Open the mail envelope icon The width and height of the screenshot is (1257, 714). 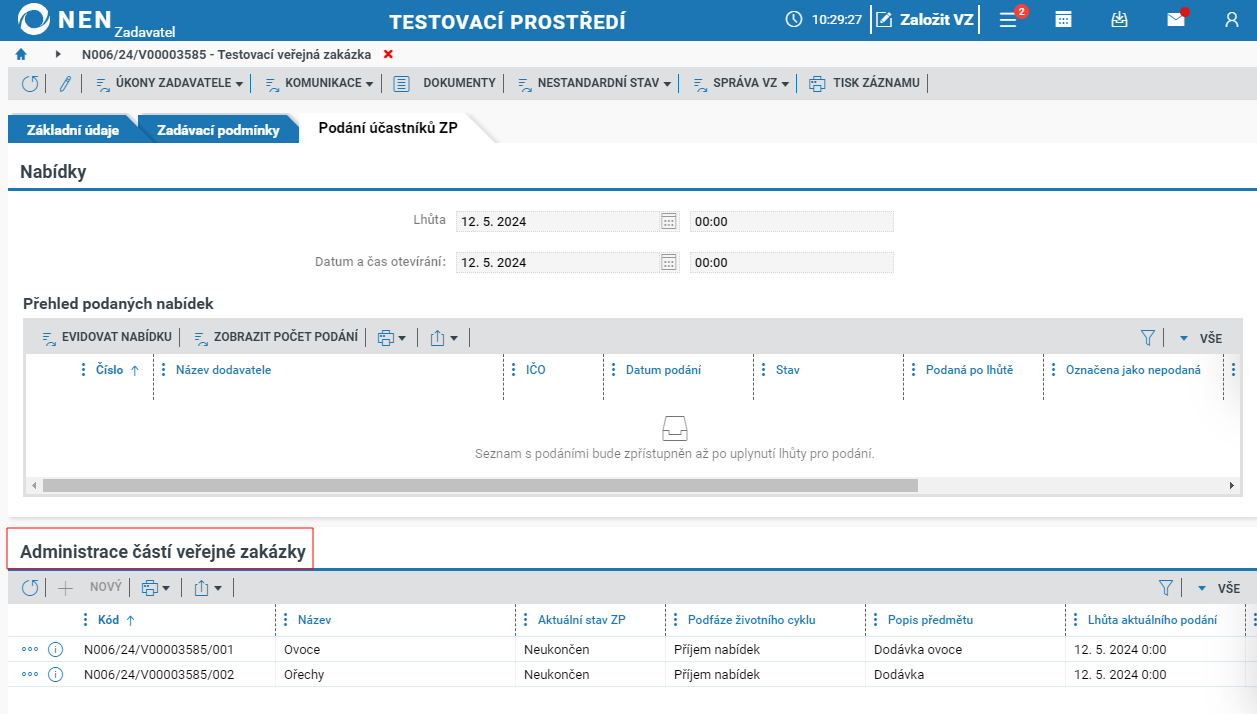click(1176, 19)
